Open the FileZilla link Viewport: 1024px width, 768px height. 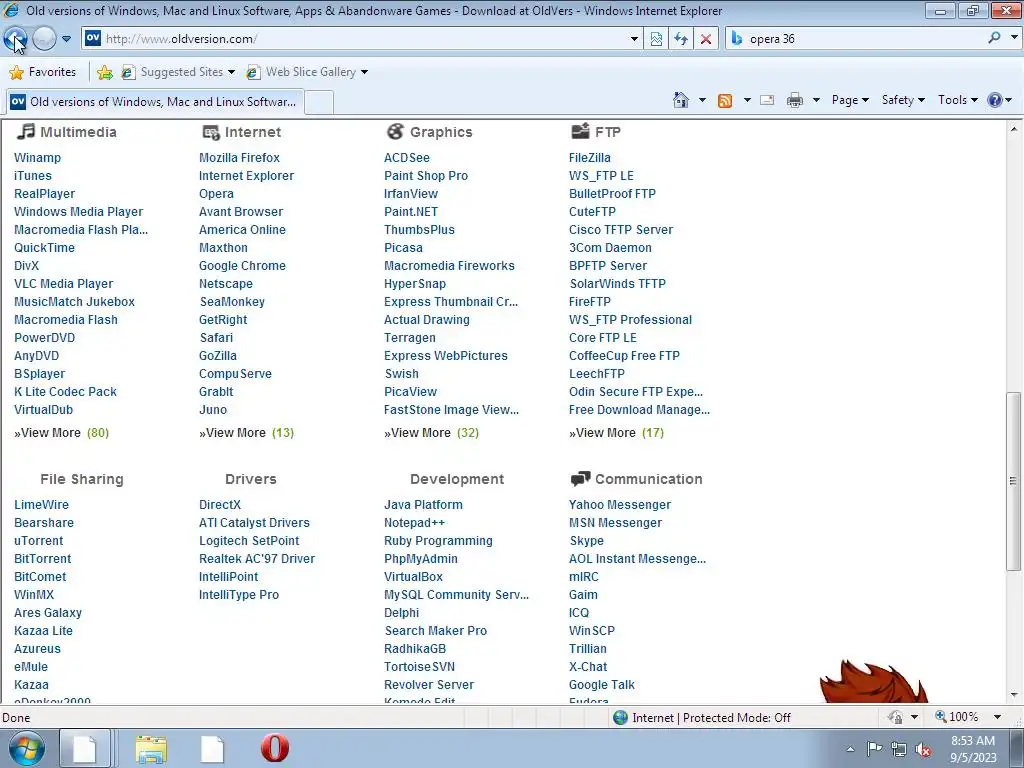tap(590, 157)
